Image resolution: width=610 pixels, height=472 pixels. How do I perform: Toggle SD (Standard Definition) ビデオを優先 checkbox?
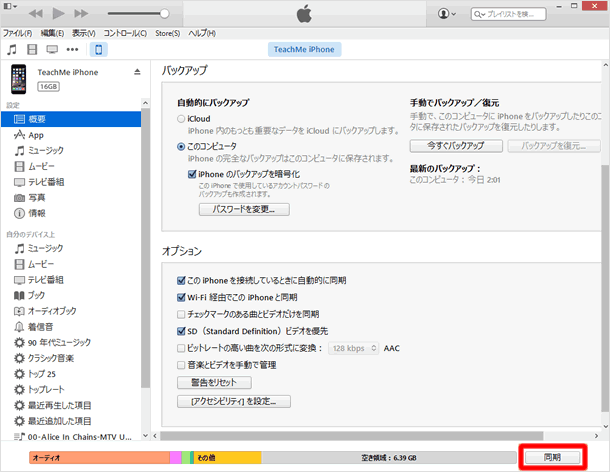(181, 331)
